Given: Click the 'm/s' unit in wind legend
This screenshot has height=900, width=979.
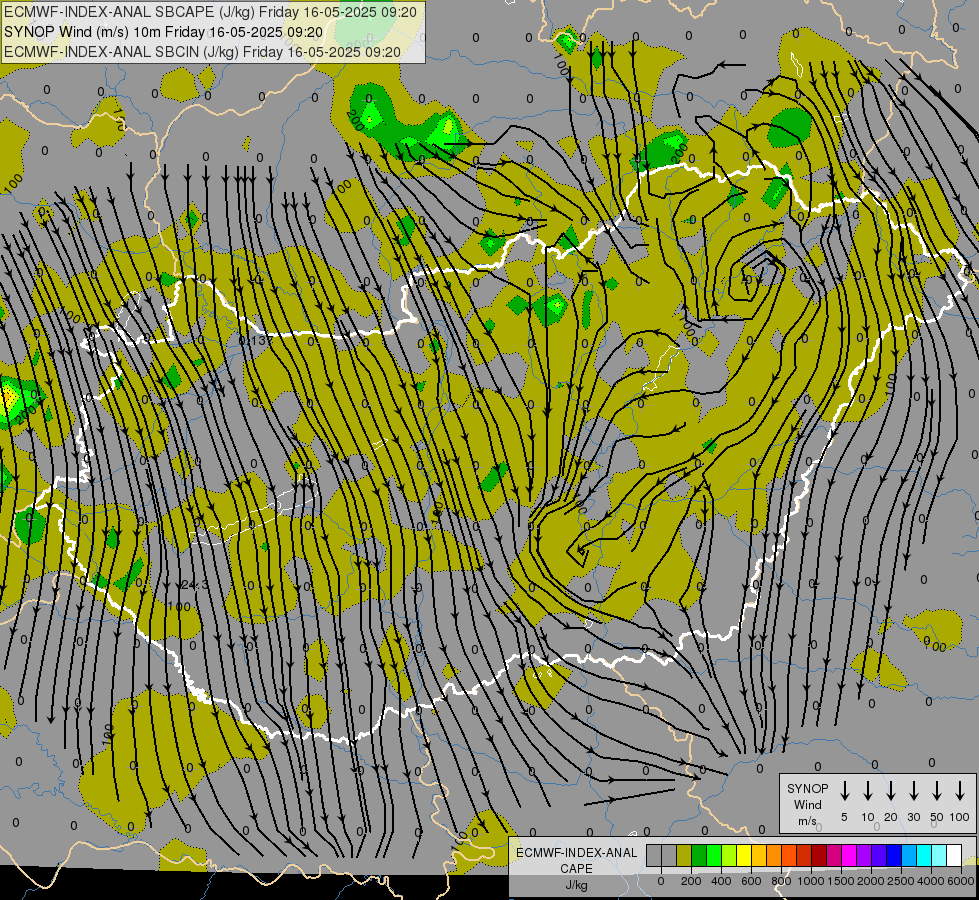Looking at the screenshot, I should coord(807,821).
